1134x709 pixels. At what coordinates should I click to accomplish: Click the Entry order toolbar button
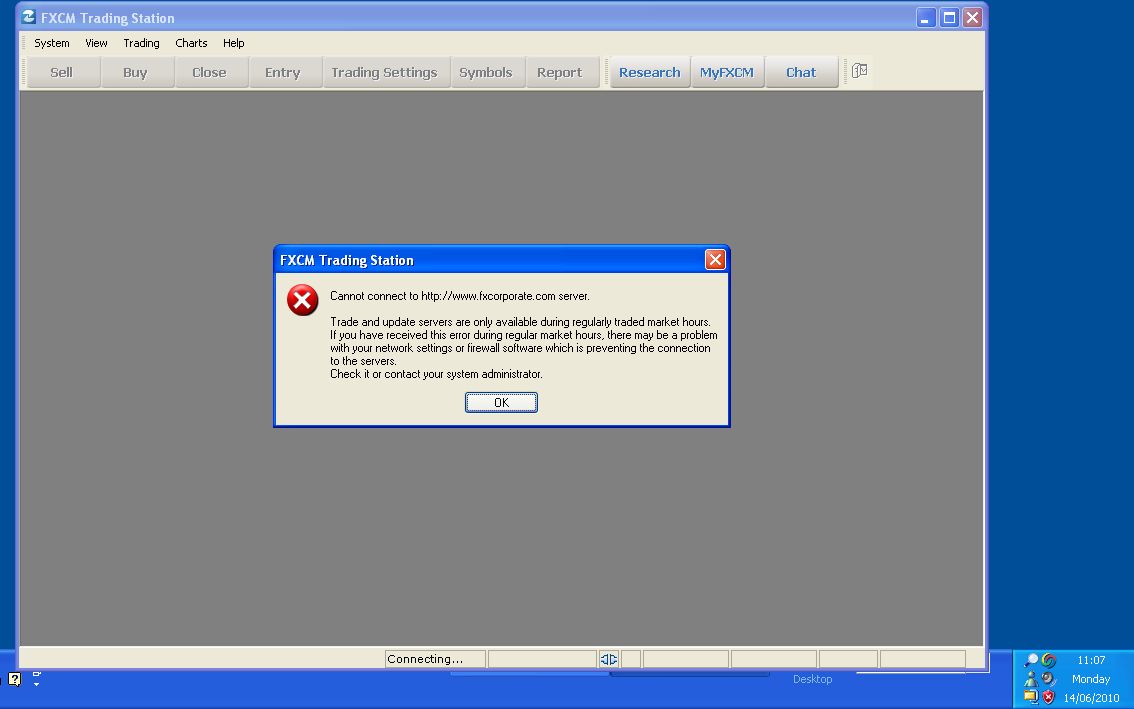[284, 72]
